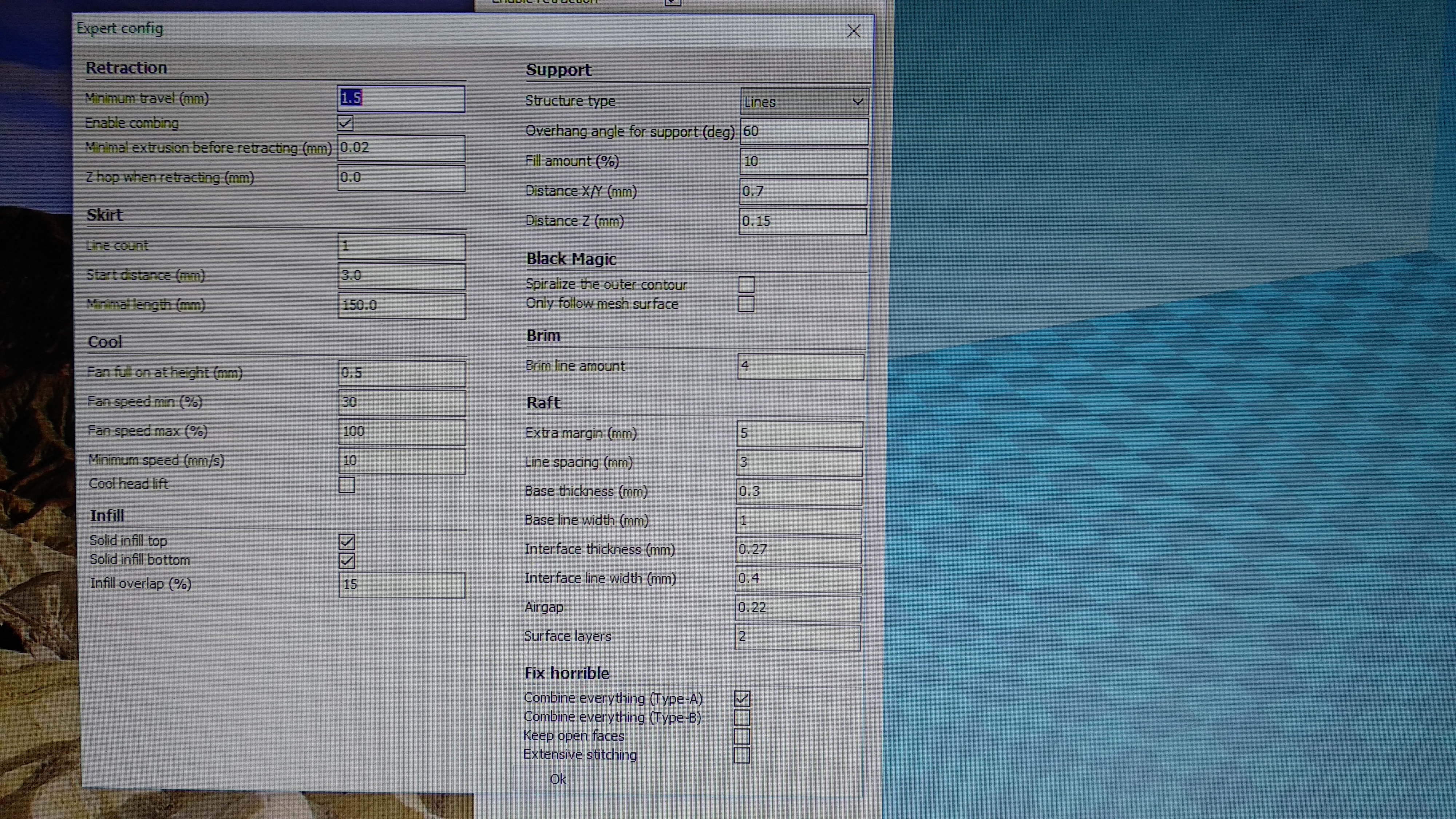
Task: Enable Extensive stitching checkbox
Action: pyautogui.click(x=741, y=755)
